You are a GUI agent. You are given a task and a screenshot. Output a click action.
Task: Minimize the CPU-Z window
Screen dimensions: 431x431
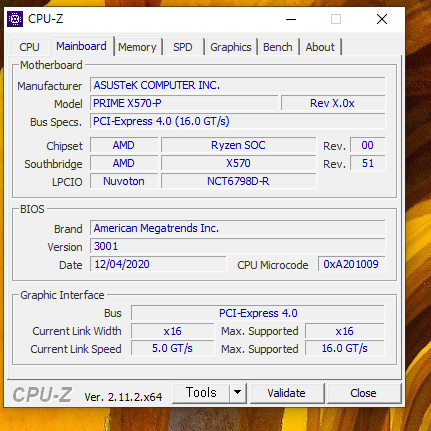pyautogui.click(x=291, y=19)
